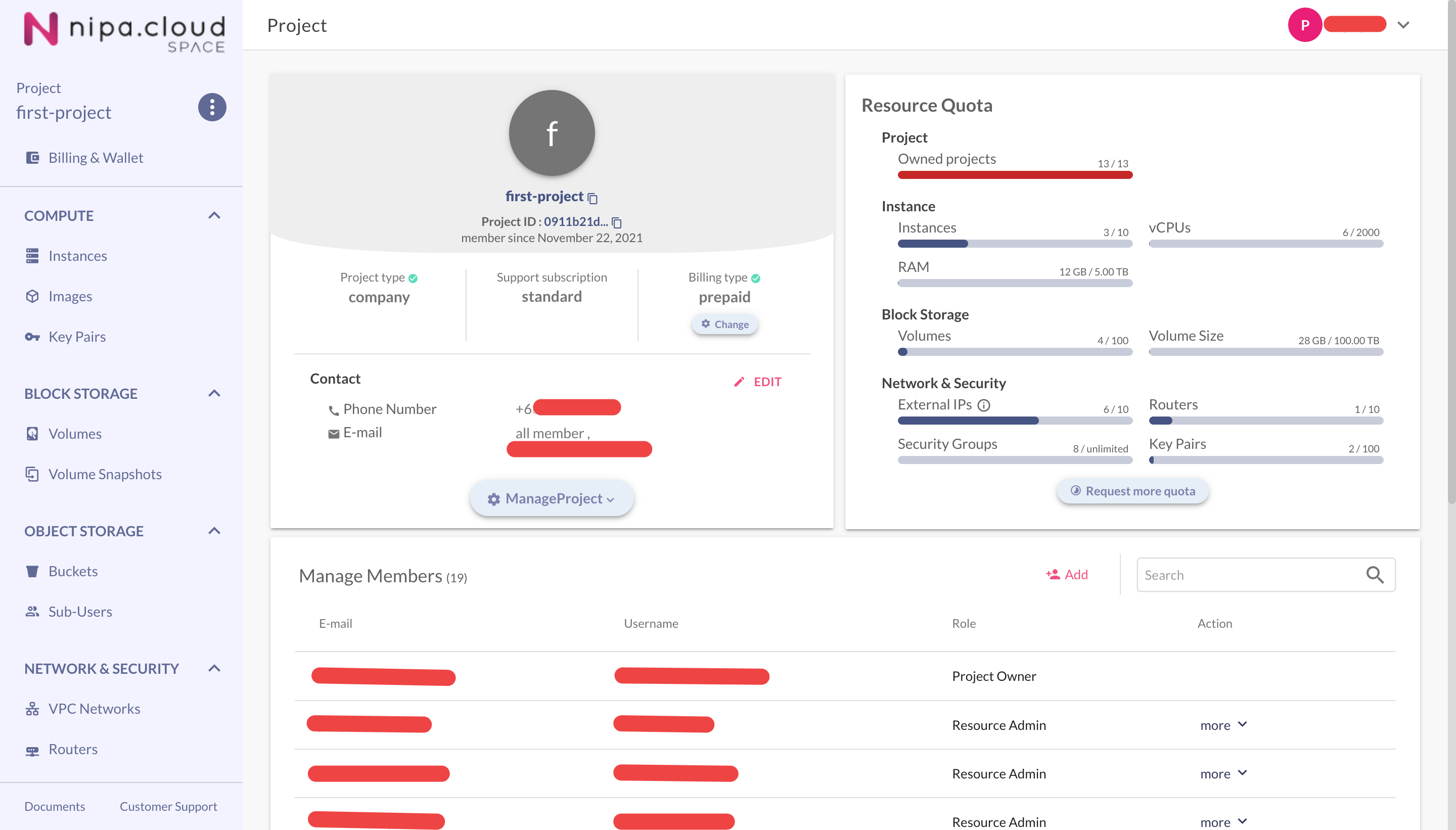Click the pencil EDIT contact icon

pos(739,382)
